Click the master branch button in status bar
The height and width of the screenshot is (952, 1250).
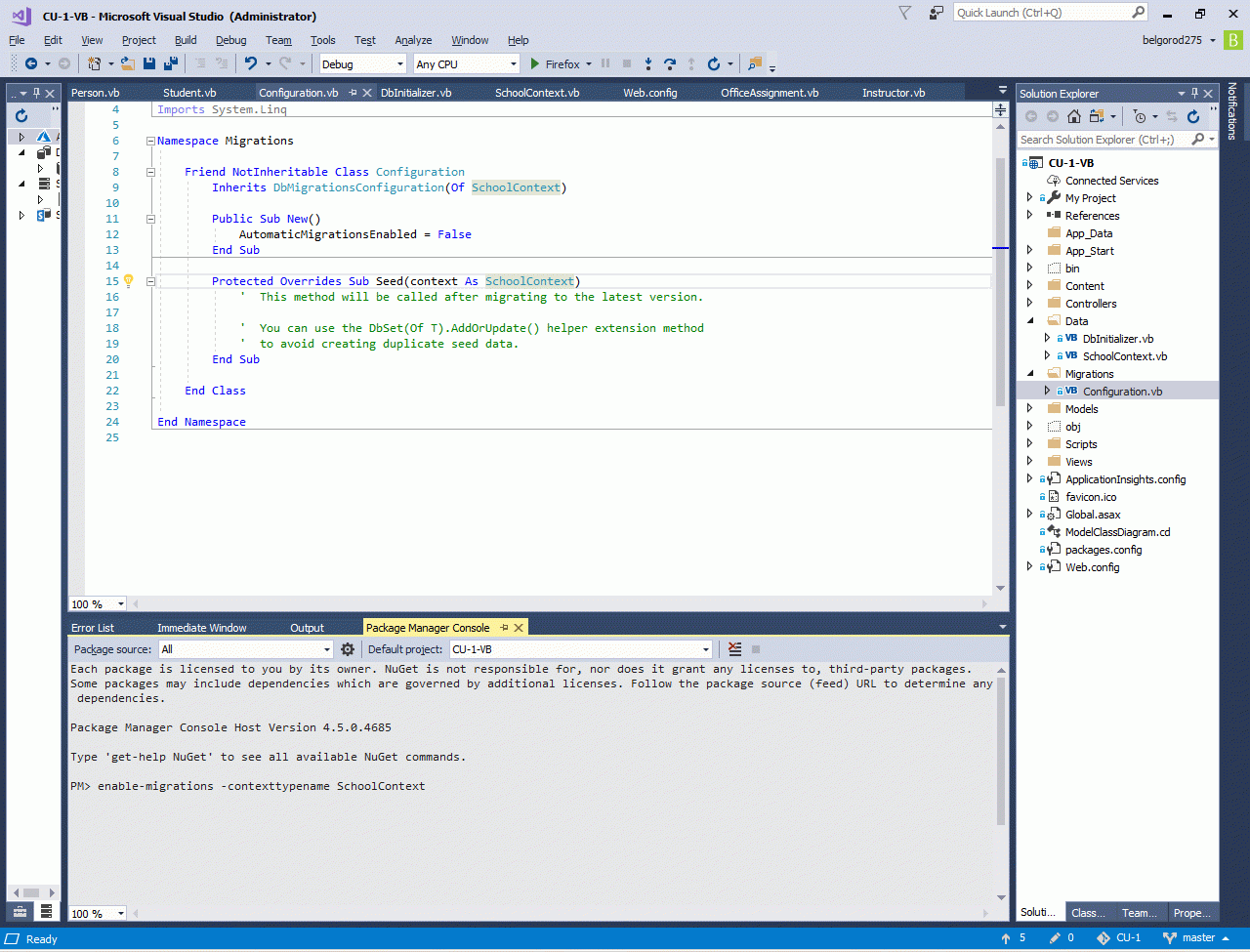[1196, 938]
